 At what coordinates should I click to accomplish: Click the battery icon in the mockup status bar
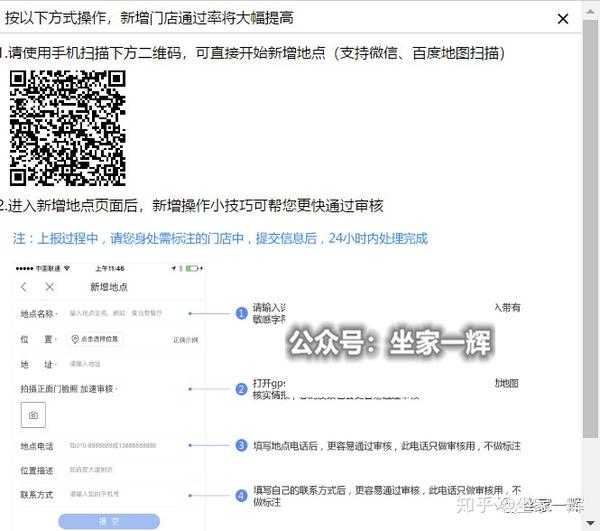point(192,269)
